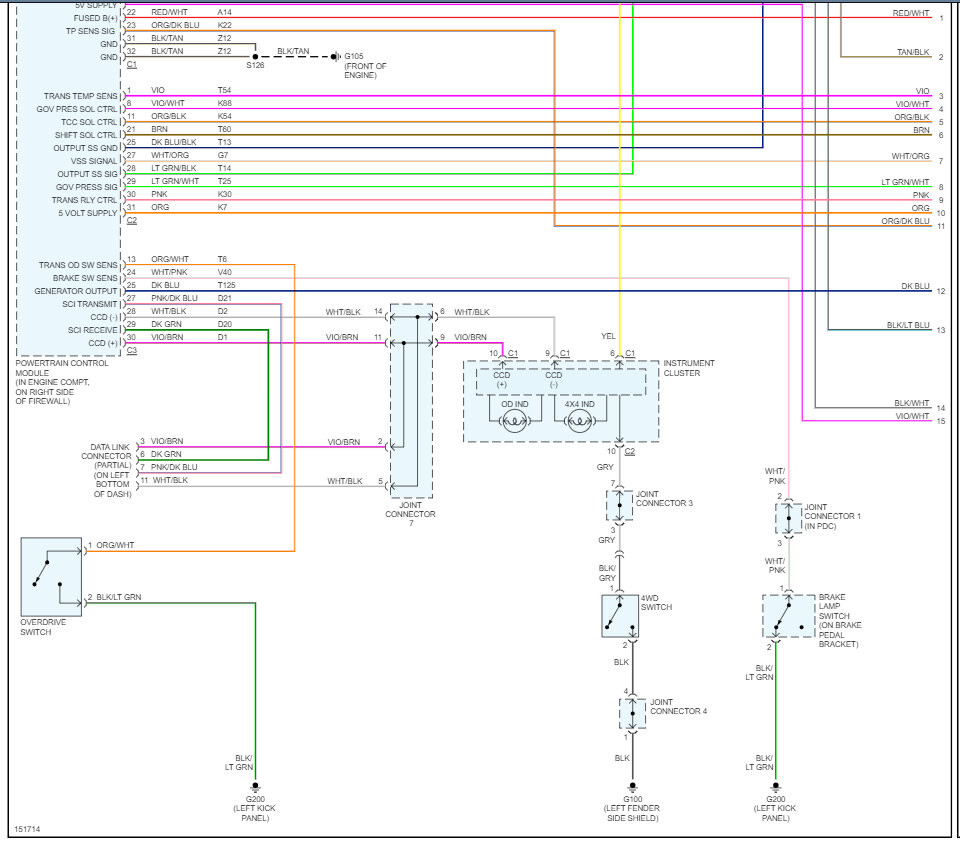Click the ORG/DK BLU label at right edge
The image size is (960, 845).
[x=906, y=221]
